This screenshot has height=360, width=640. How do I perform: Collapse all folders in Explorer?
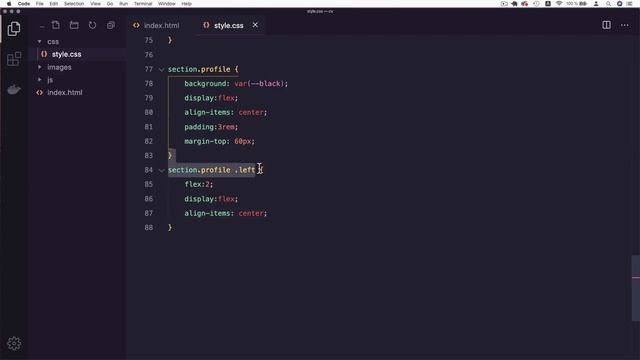111,25
